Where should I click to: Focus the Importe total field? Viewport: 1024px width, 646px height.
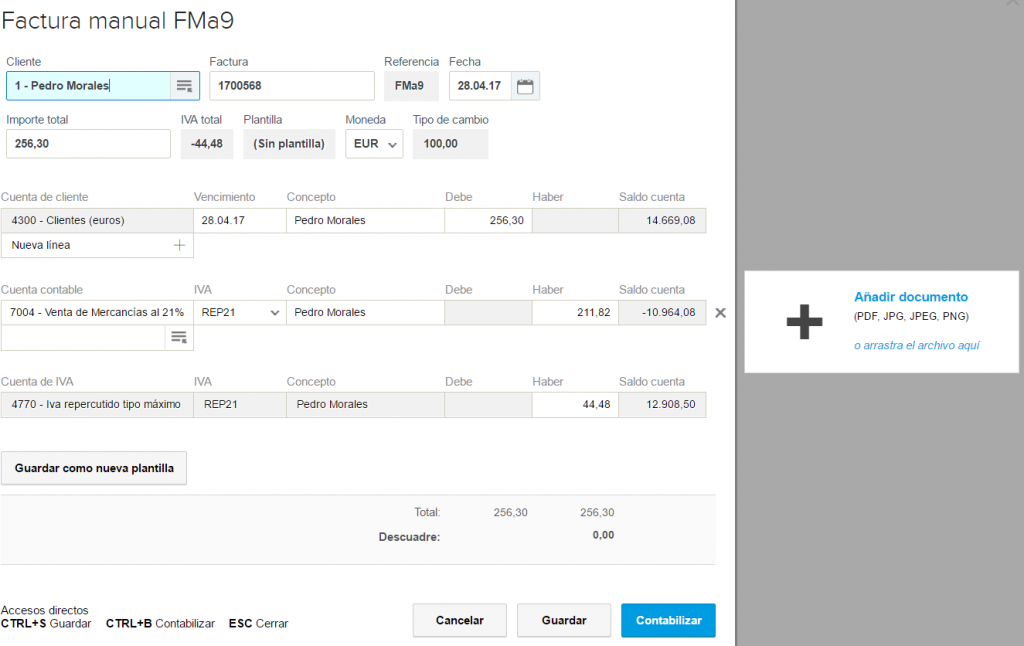pyautogui.click(x=88, y=144)
